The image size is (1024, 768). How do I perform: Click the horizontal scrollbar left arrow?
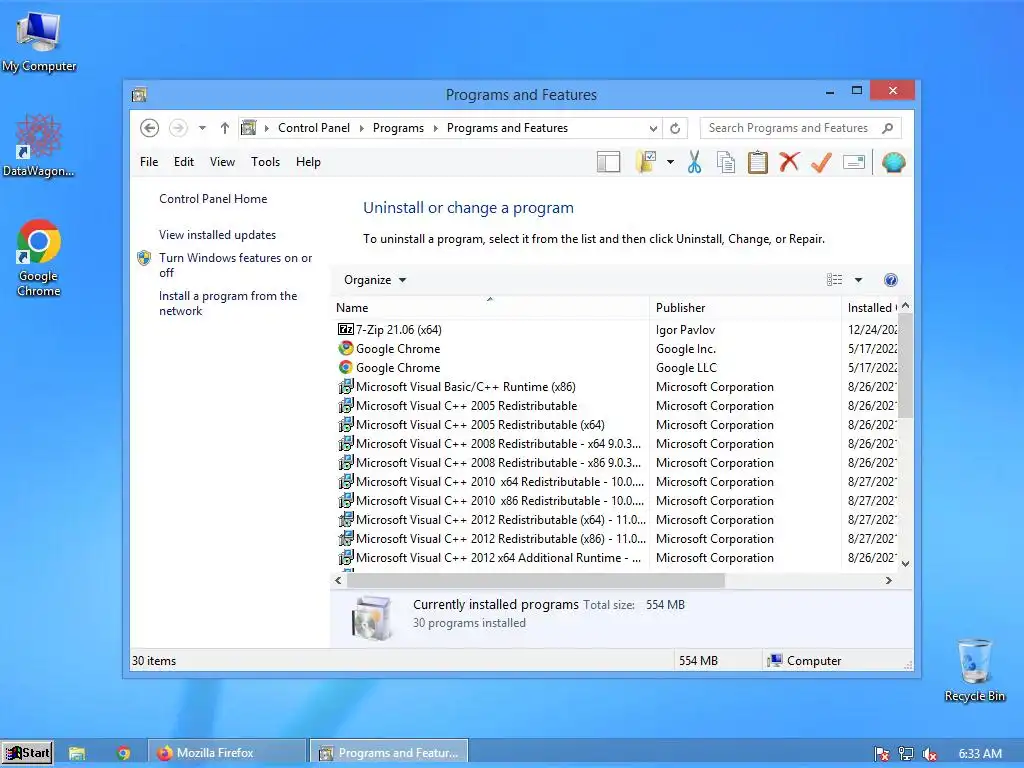(338, 580)
